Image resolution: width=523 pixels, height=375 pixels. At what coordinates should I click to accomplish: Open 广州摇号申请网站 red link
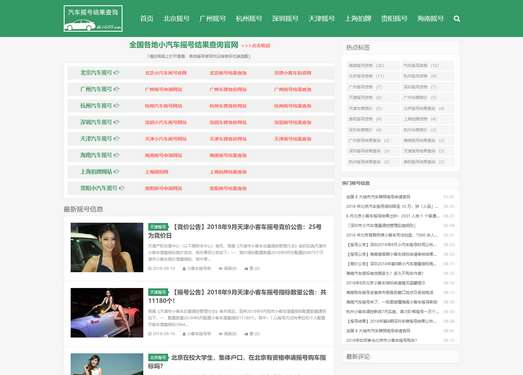coord(163,89)
